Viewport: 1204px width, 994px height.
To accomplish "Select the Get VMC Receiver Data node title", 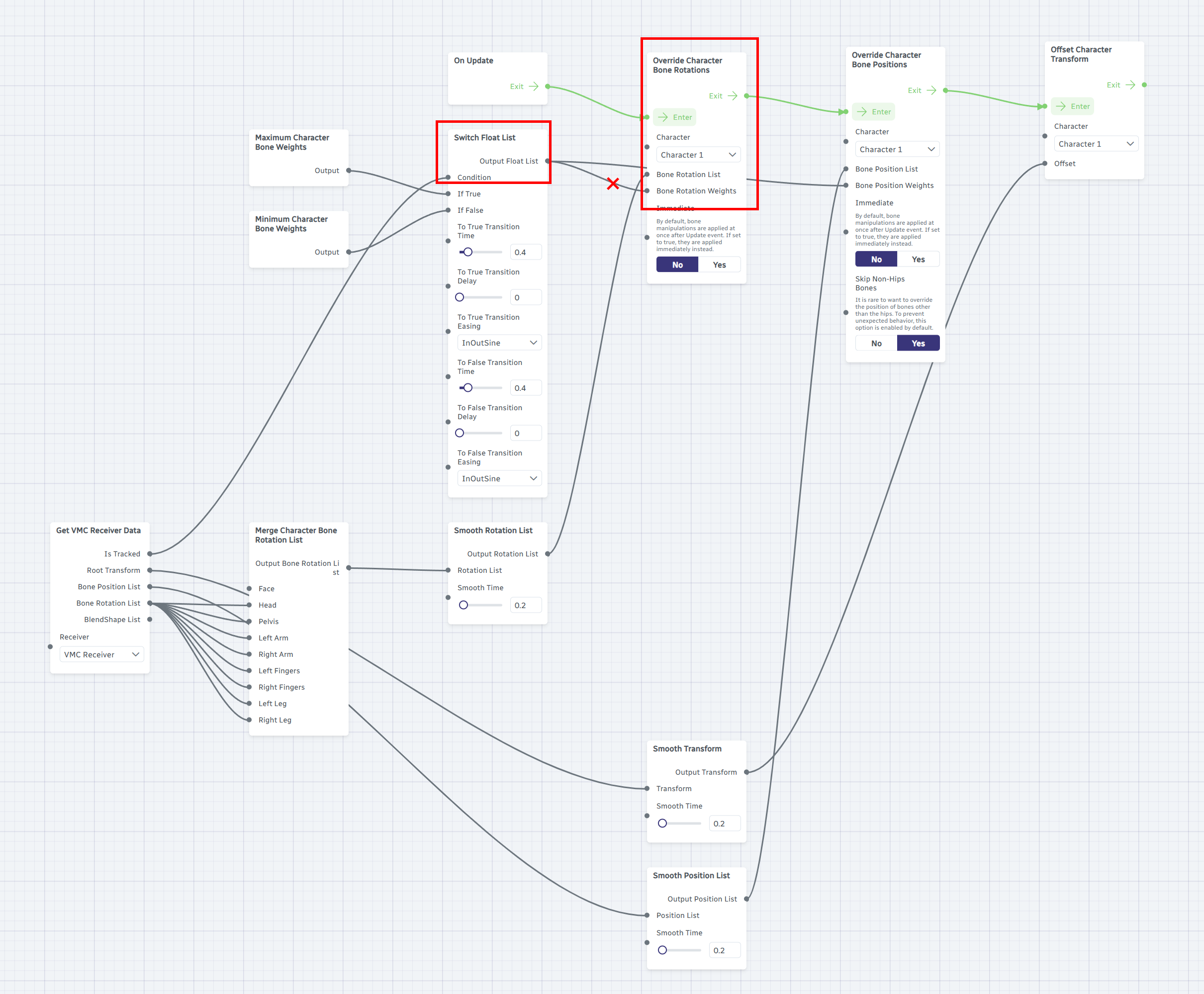I will coord(98,530).
